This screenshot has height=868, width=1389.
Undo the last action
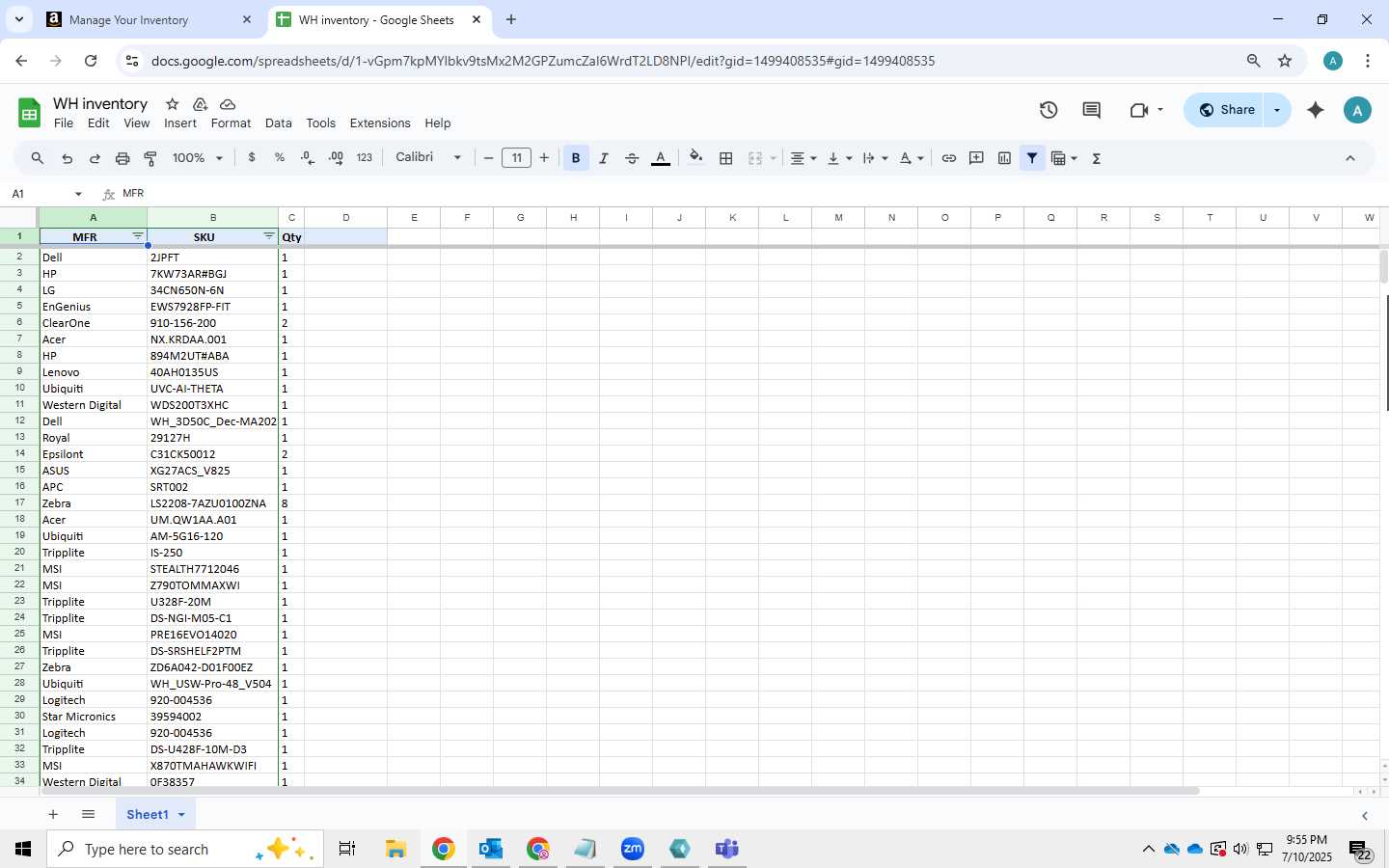67,158
